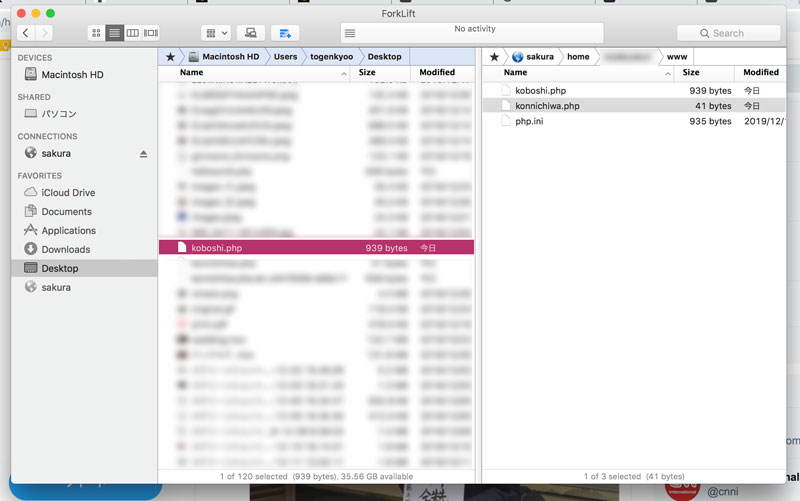Select iCloud Drive in the sidebar
Viewport: 800px width, 501px height.
68,192
